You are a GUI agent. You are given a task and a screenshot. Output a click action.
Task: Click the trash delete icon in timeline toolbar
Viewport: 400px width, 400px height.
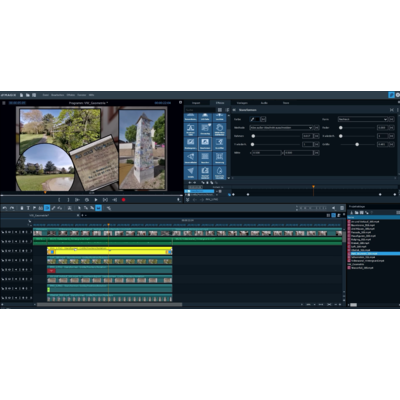click(x=22, y=208)
